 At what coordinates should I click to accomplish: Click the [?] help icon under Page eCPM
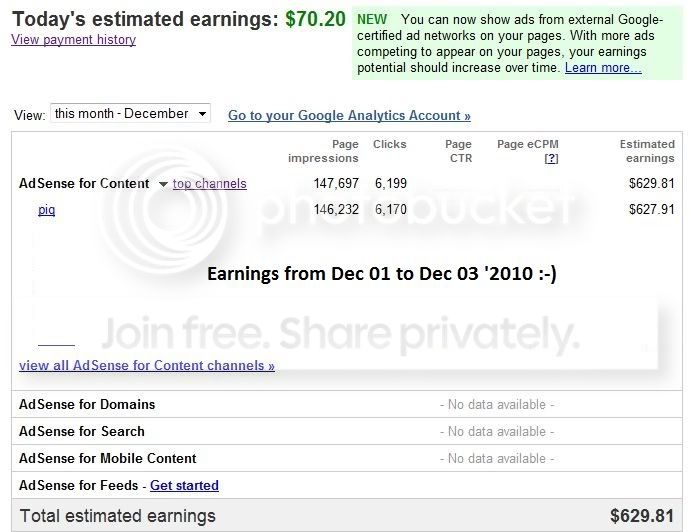pos(550,159)
